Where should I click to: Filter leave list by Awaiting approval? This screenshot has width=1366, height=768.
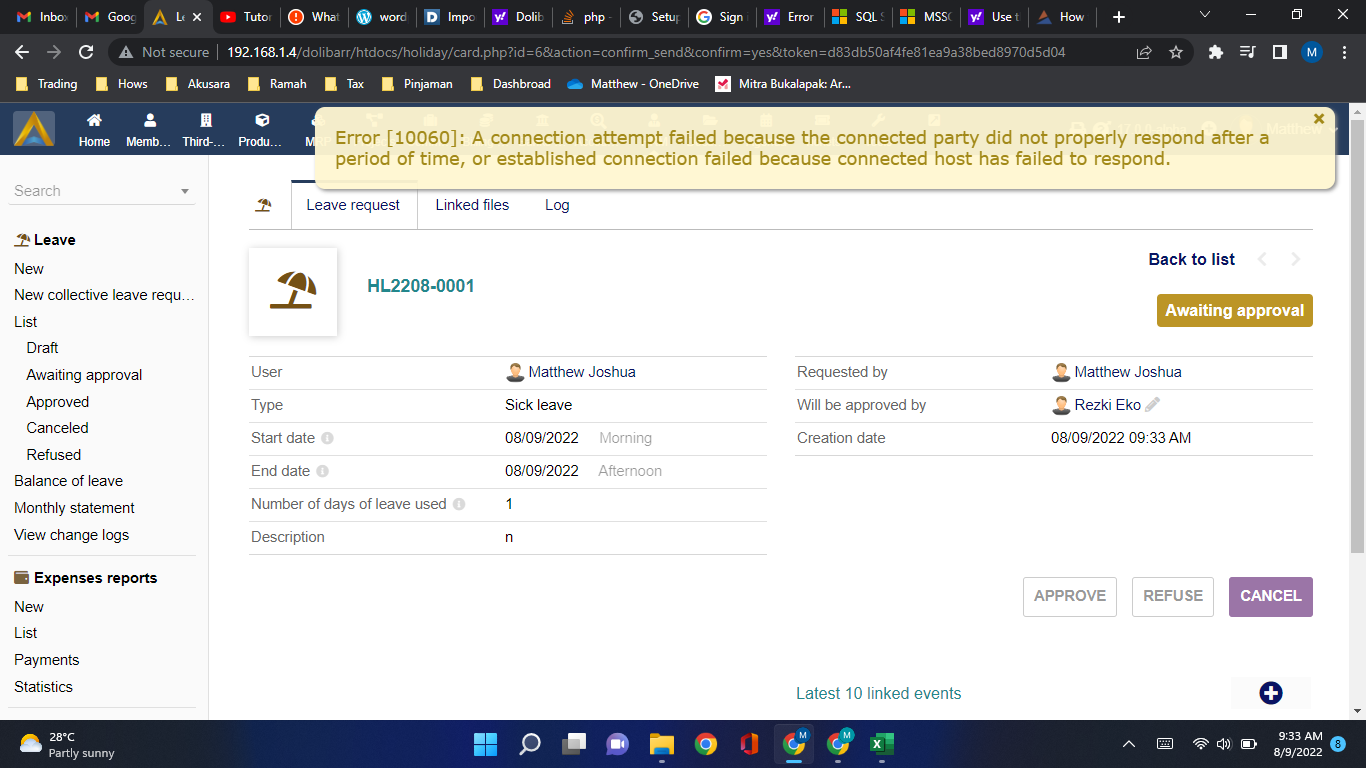[84, 375]
